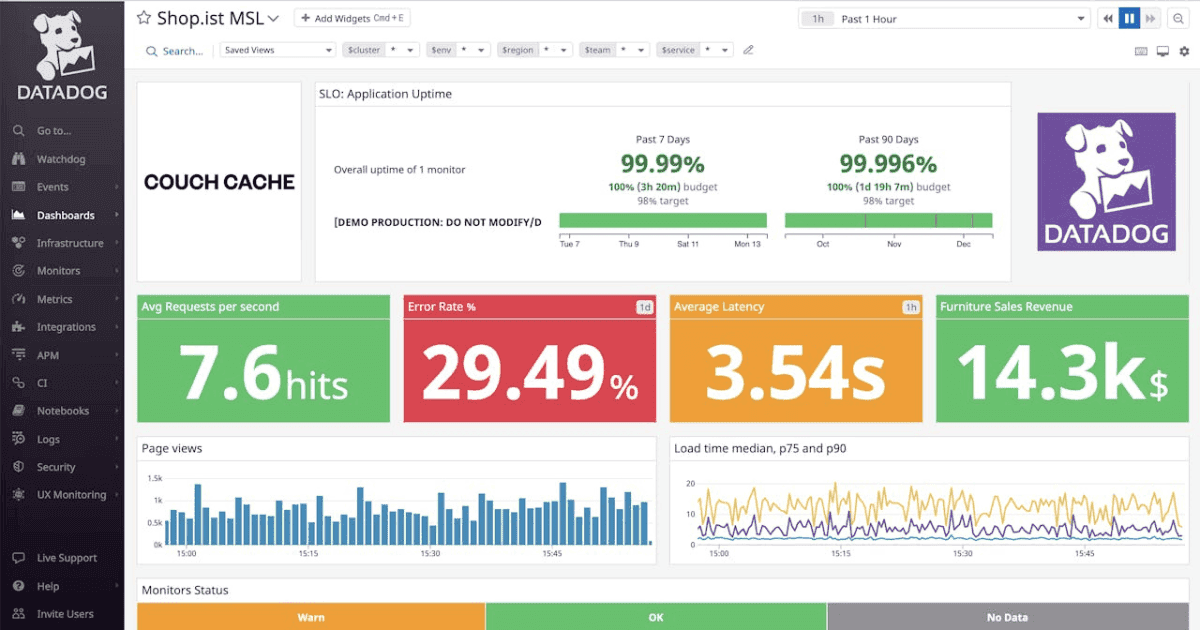Expand the Saved Views dropdown

(x=277, y=49)
